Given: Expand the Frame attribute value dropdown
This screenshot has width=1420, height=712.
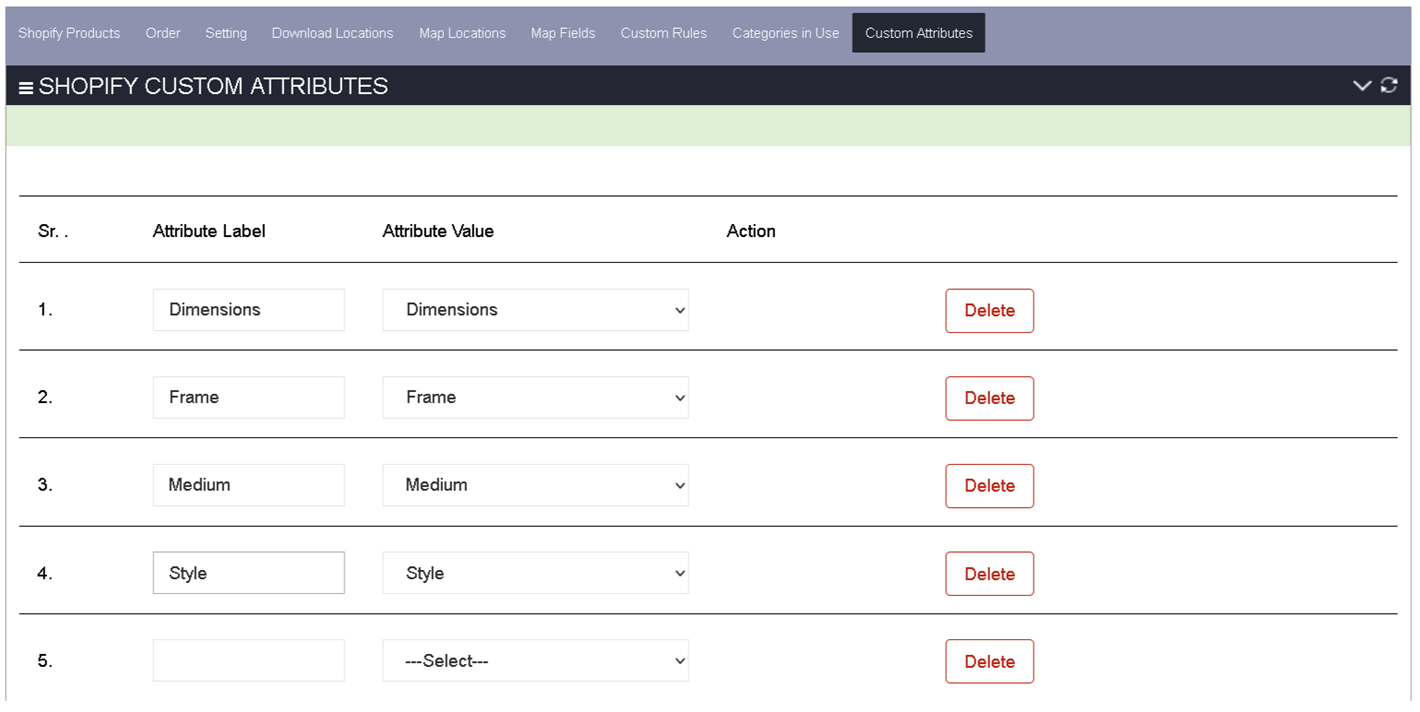Looking at the screenshot, I should 536,397.
